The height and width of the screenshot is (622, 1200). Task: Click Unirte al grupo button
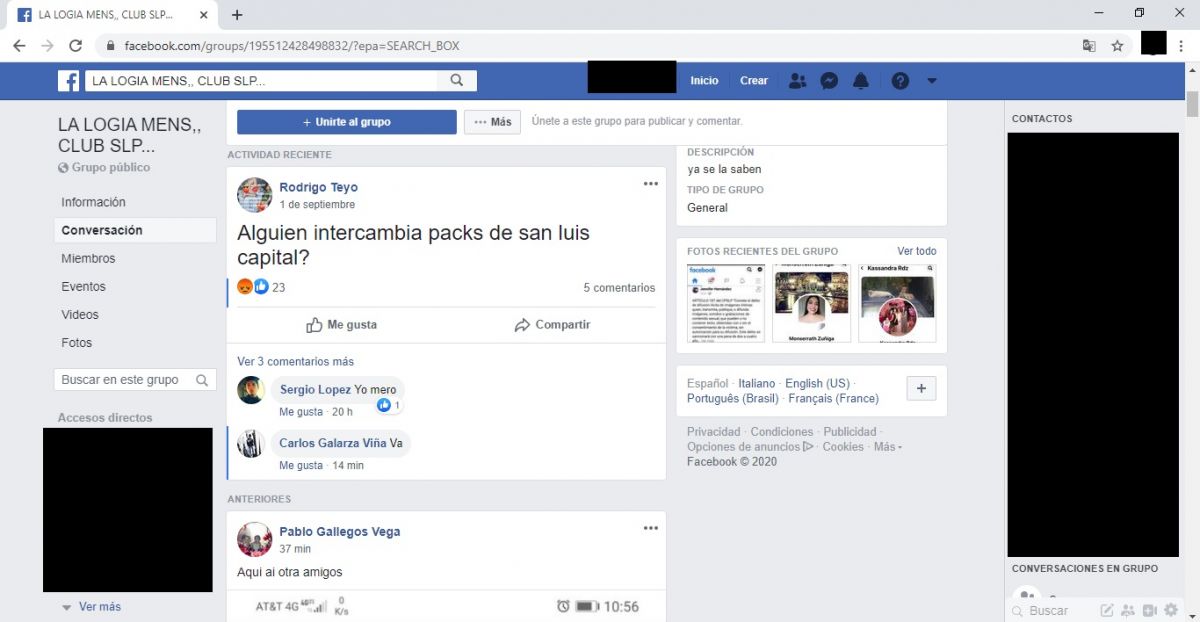pos(347,122)
